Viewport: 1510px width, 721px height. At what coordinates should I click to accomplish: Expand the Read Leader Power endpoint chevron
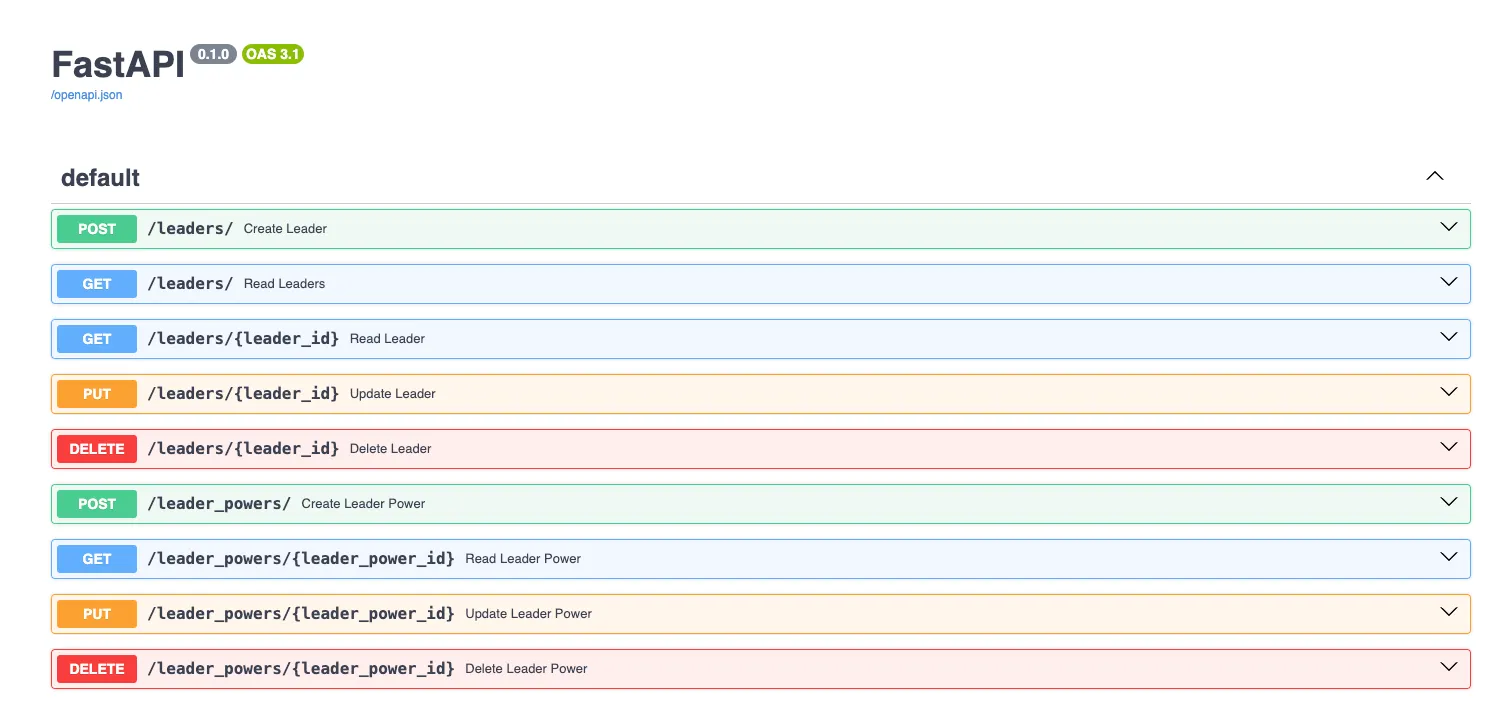click(x=1448, y=557)
